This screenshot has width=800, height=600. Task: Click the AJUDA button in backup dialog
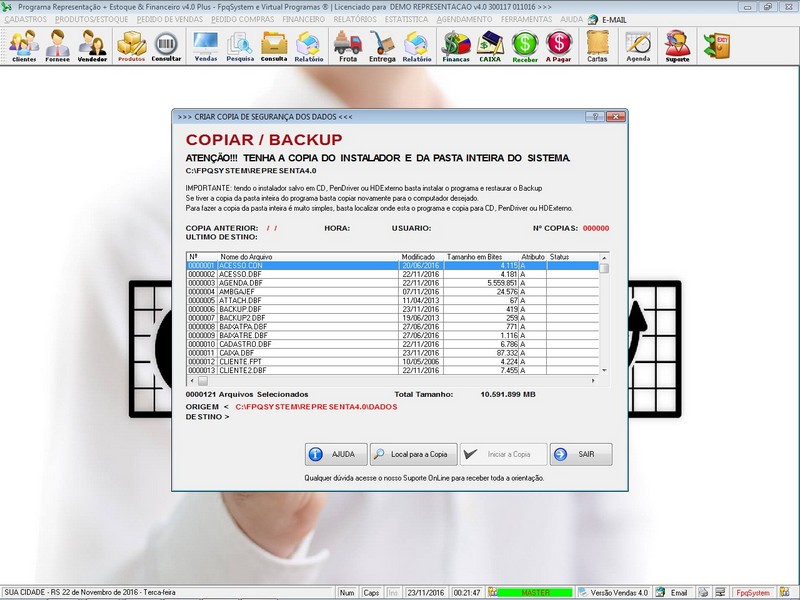(x=336, y=454)
